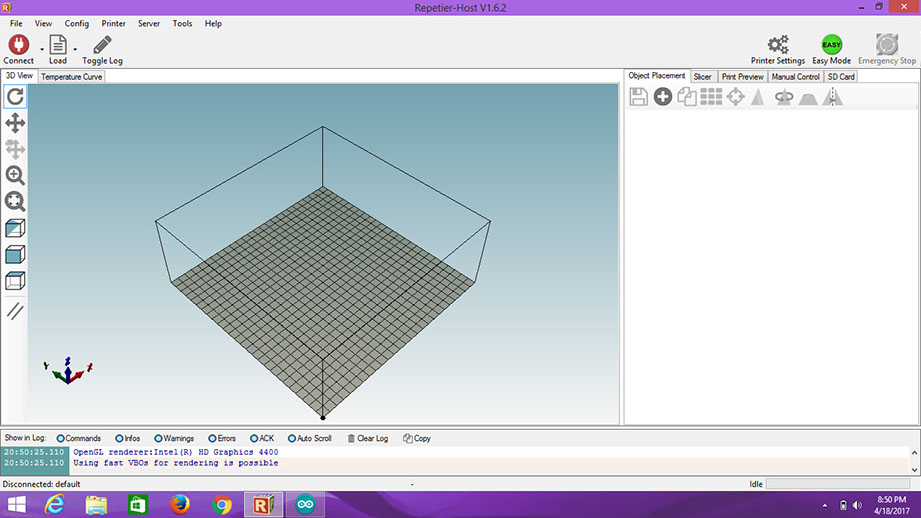Switch to top wireframe cube view
921x518 pixels.
point(15,281)
